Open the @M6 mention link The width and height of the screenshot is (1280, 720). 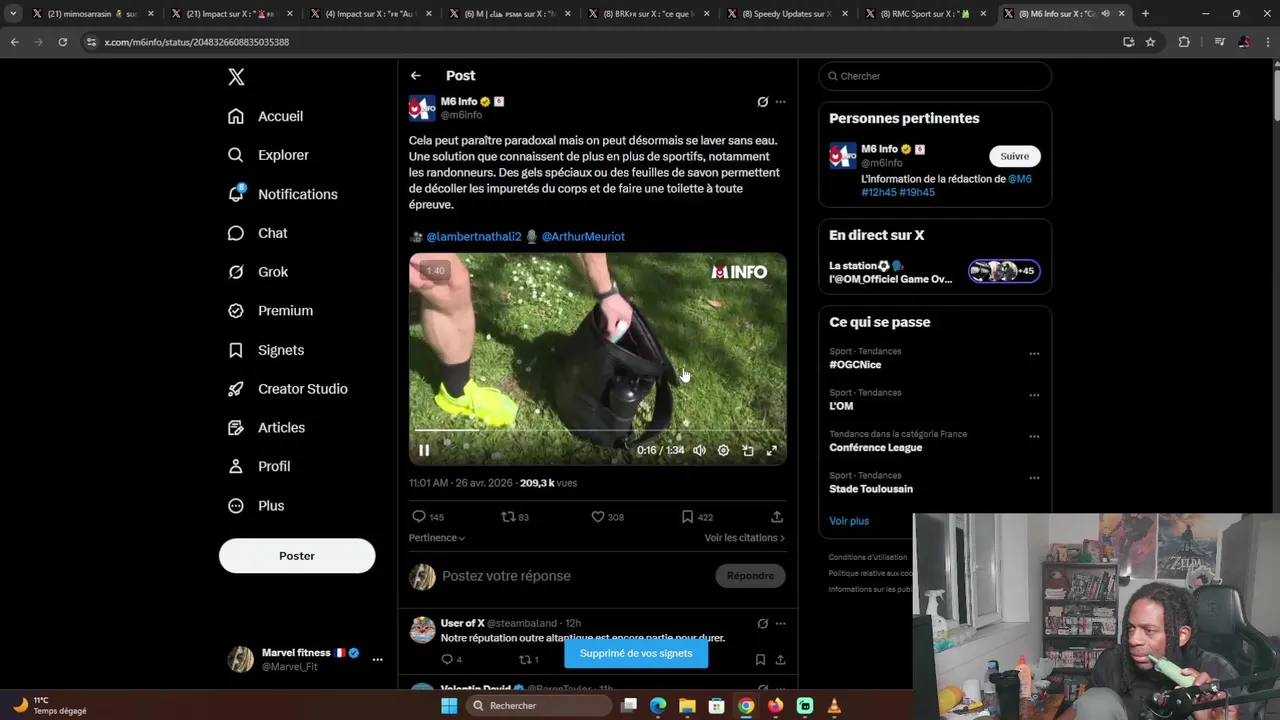pyautogui.click(x=1020, y=179)
